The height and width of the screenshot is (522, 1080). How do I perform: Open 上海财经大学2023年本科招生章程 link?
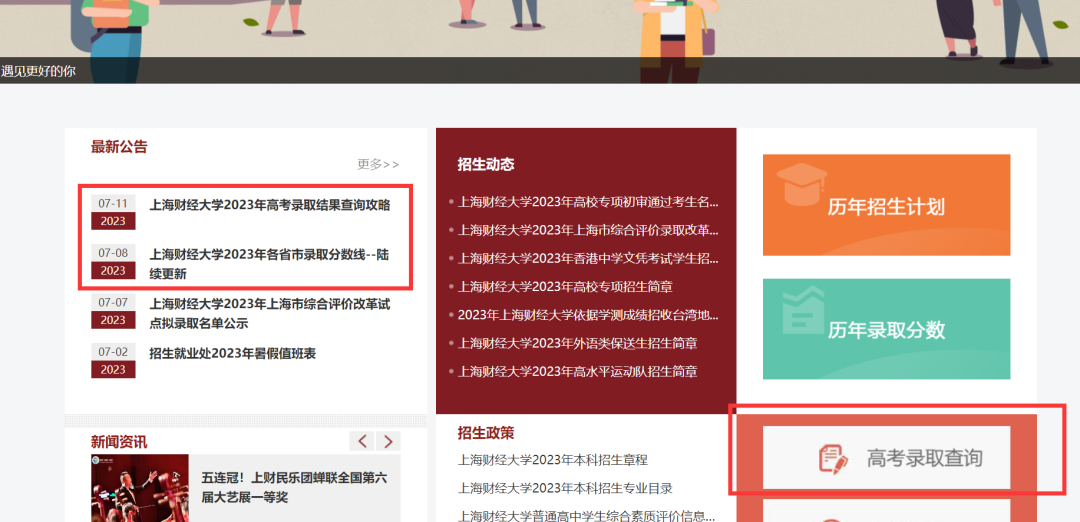(x=552, y=460)
